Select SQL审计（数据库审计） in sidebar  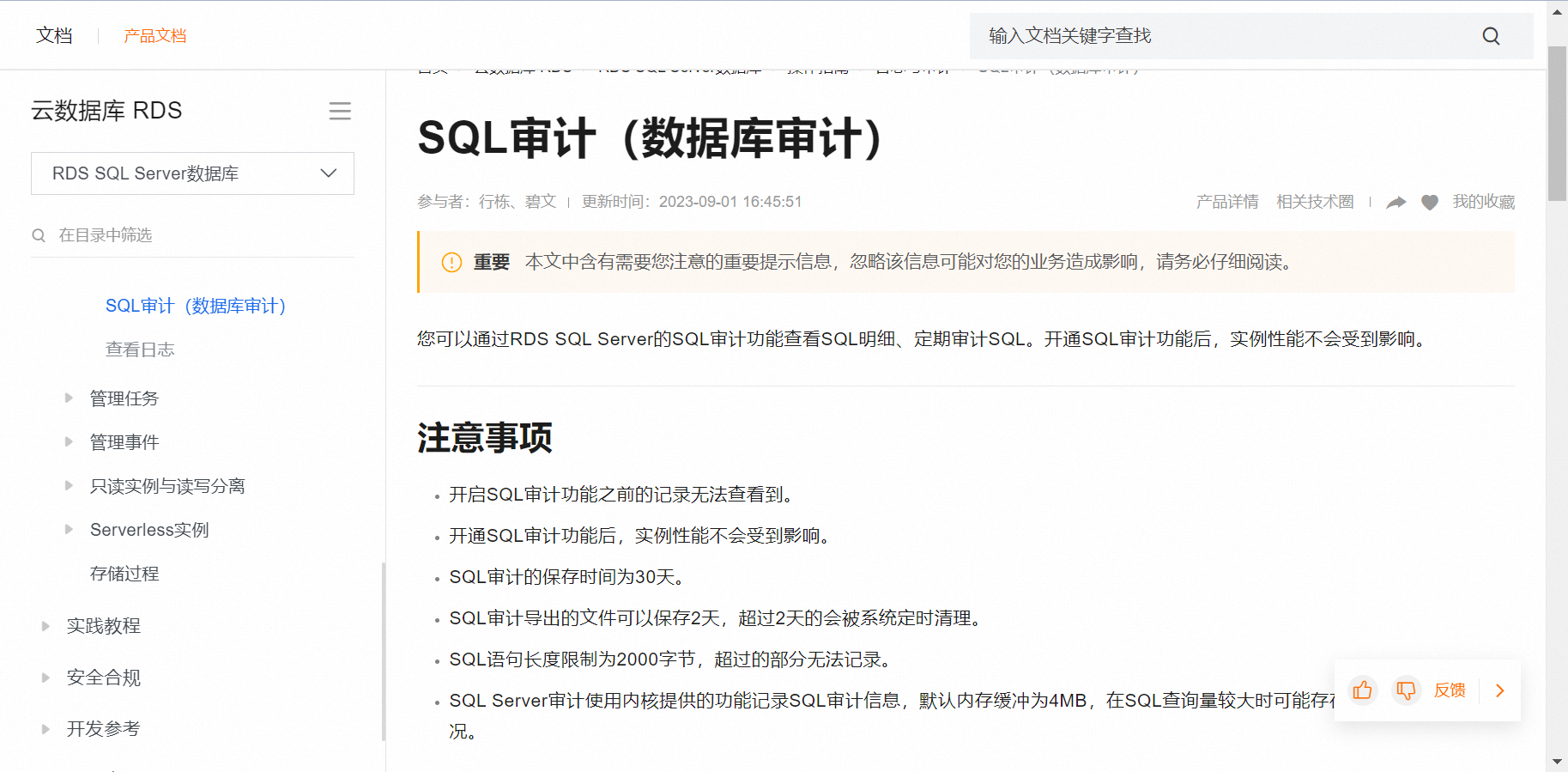click(x=196, y=306)
